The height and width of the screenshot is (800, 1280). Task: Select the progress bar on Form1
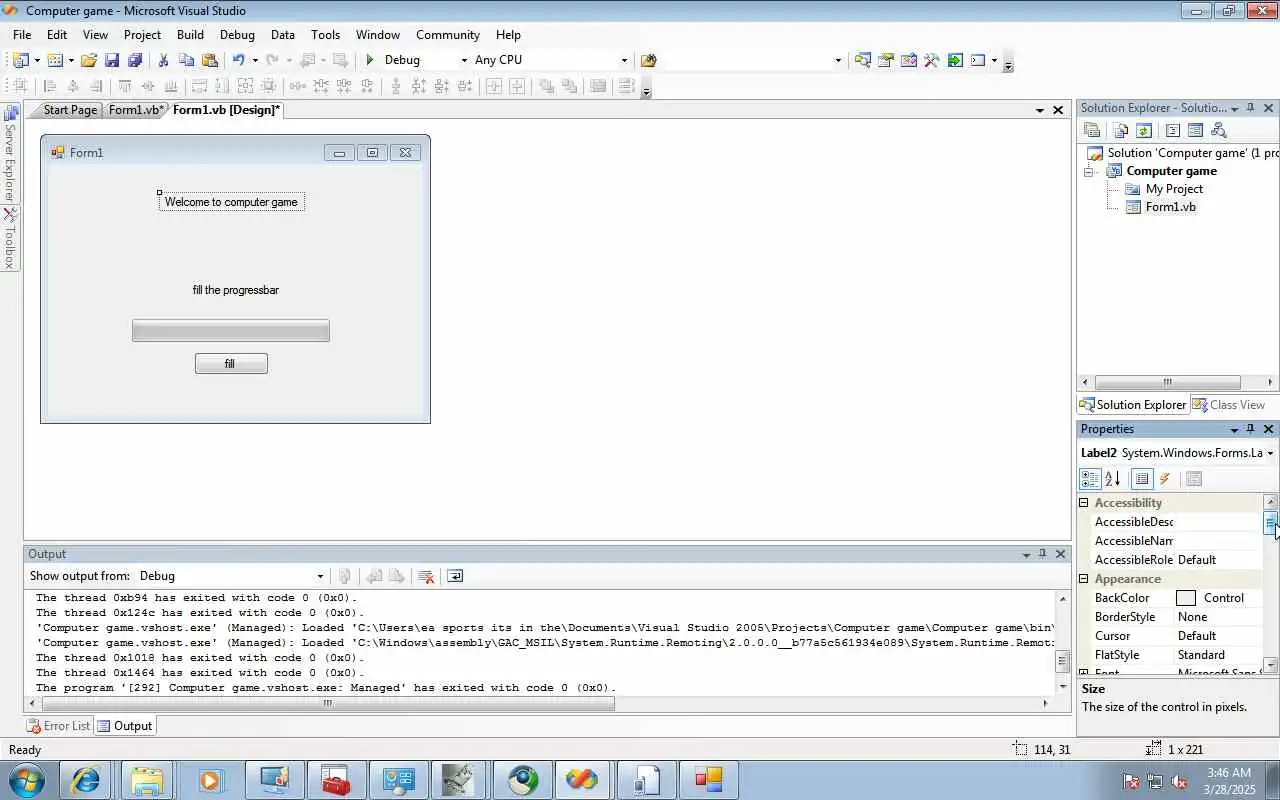231,331
